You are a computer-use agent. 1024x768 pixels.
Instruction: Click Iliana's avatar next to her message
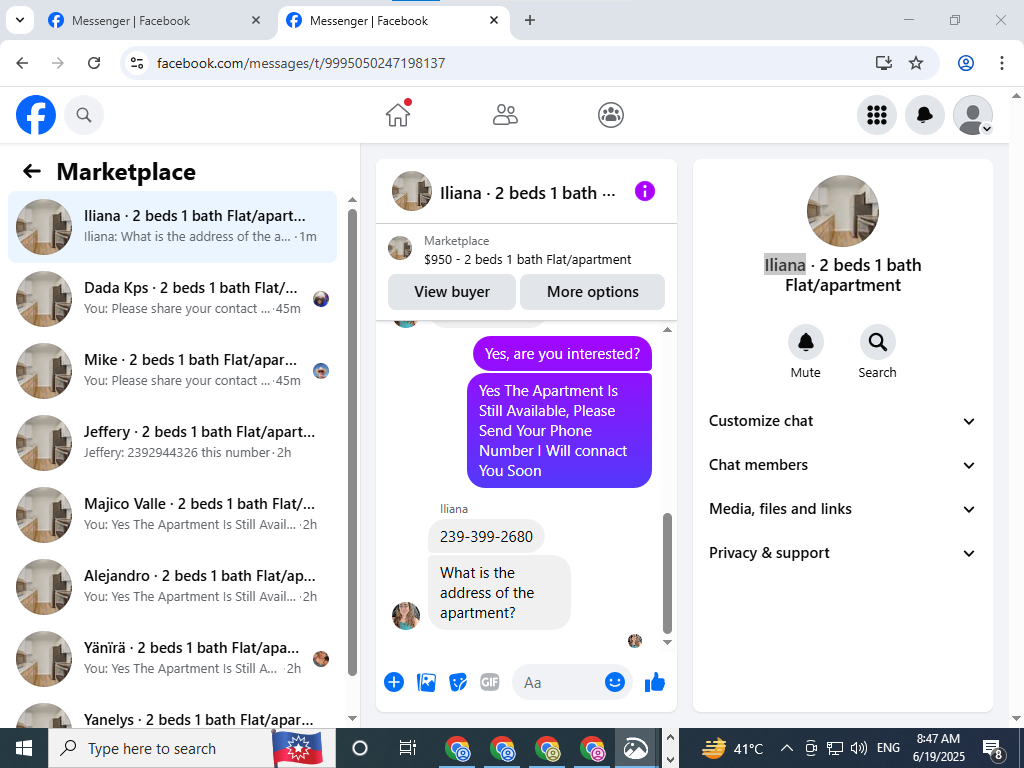point(406,616)
